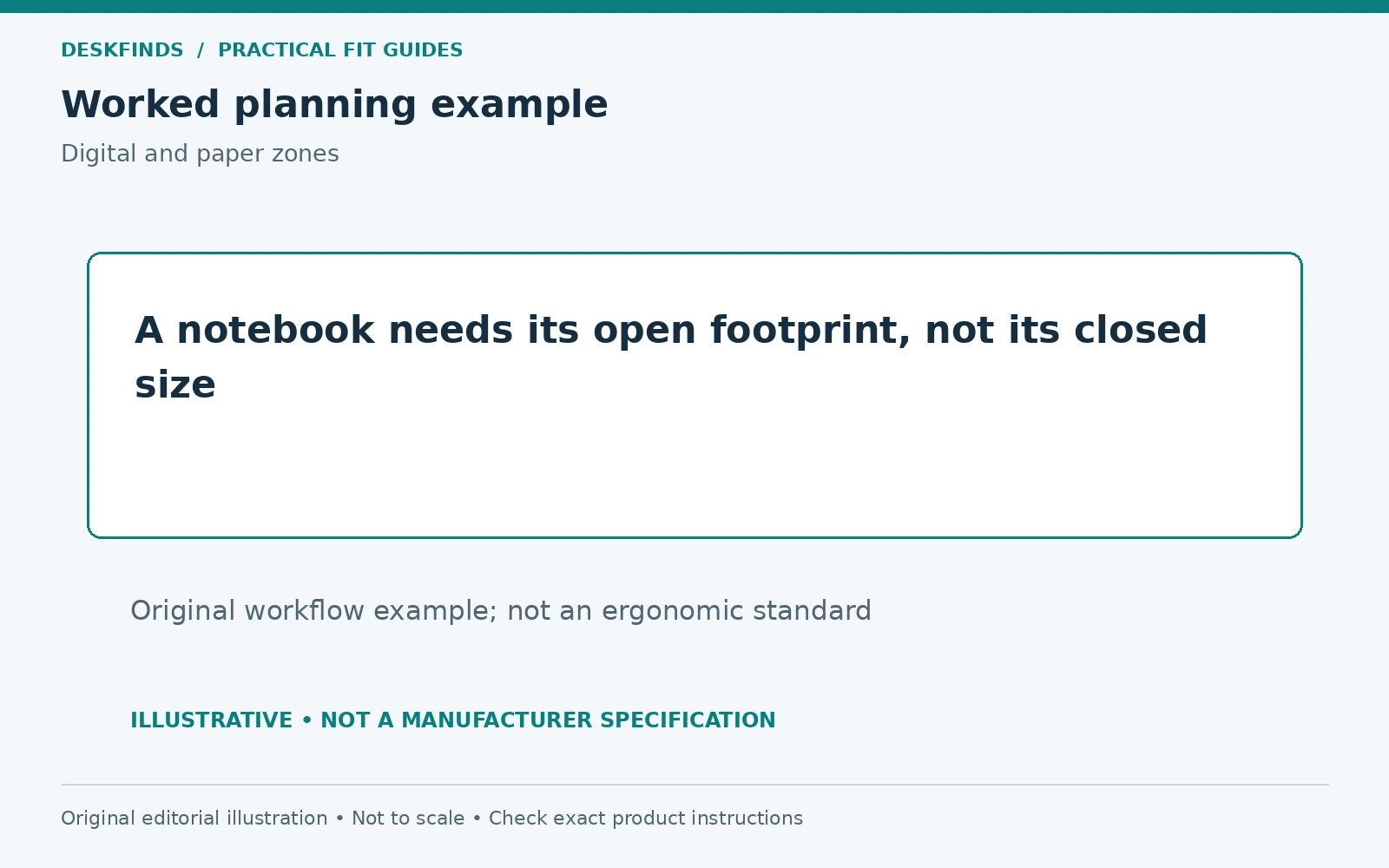The height and width of the screenshot is (868, 1389).
Task: Select the 'Worked planning example' heading
Action: [x=334, y=105]
